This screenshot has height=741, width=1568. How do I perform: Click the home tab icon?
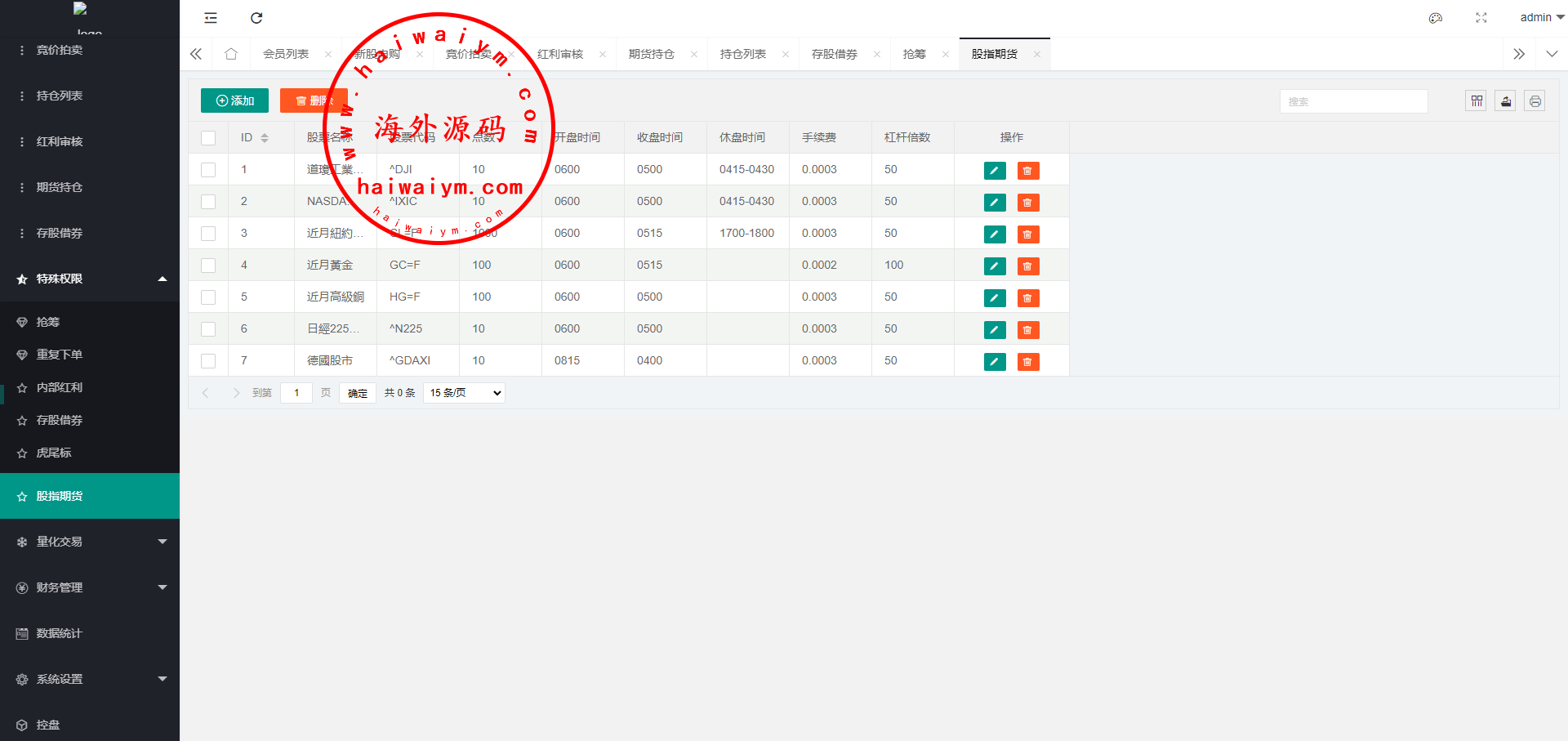231,54
